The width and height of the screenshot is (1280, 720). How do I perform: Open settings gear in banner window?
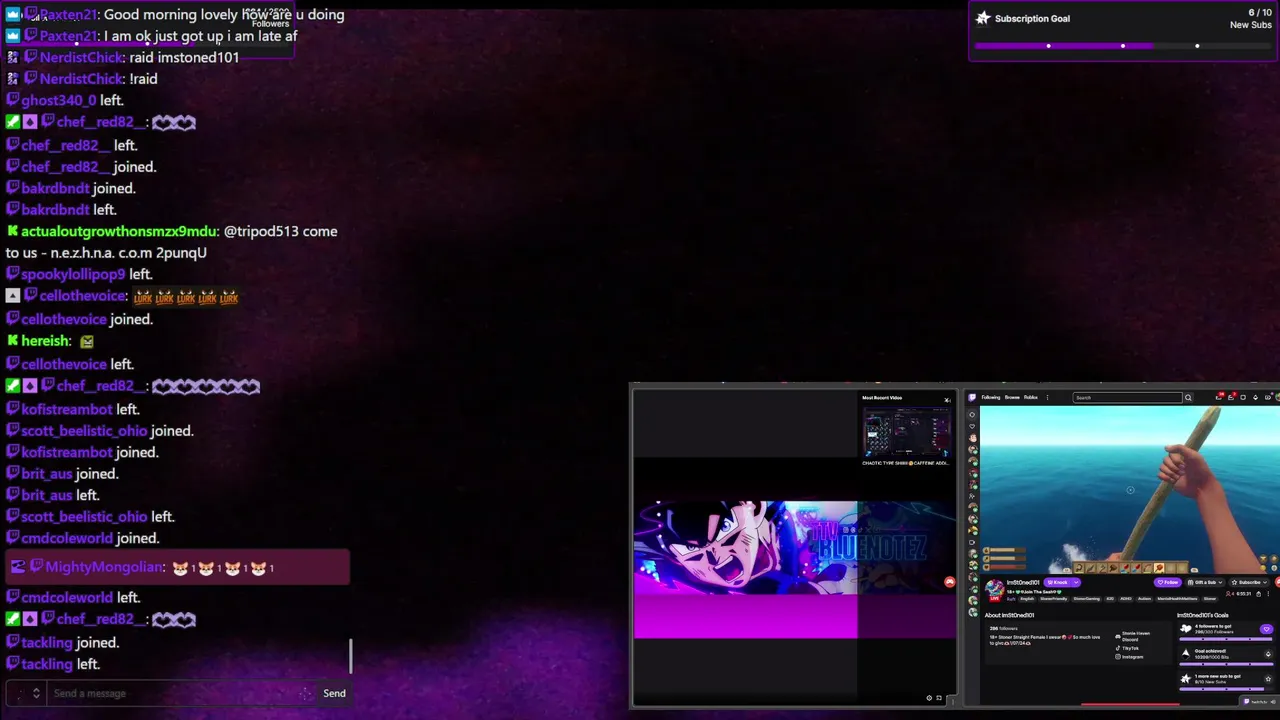(929, 698)
